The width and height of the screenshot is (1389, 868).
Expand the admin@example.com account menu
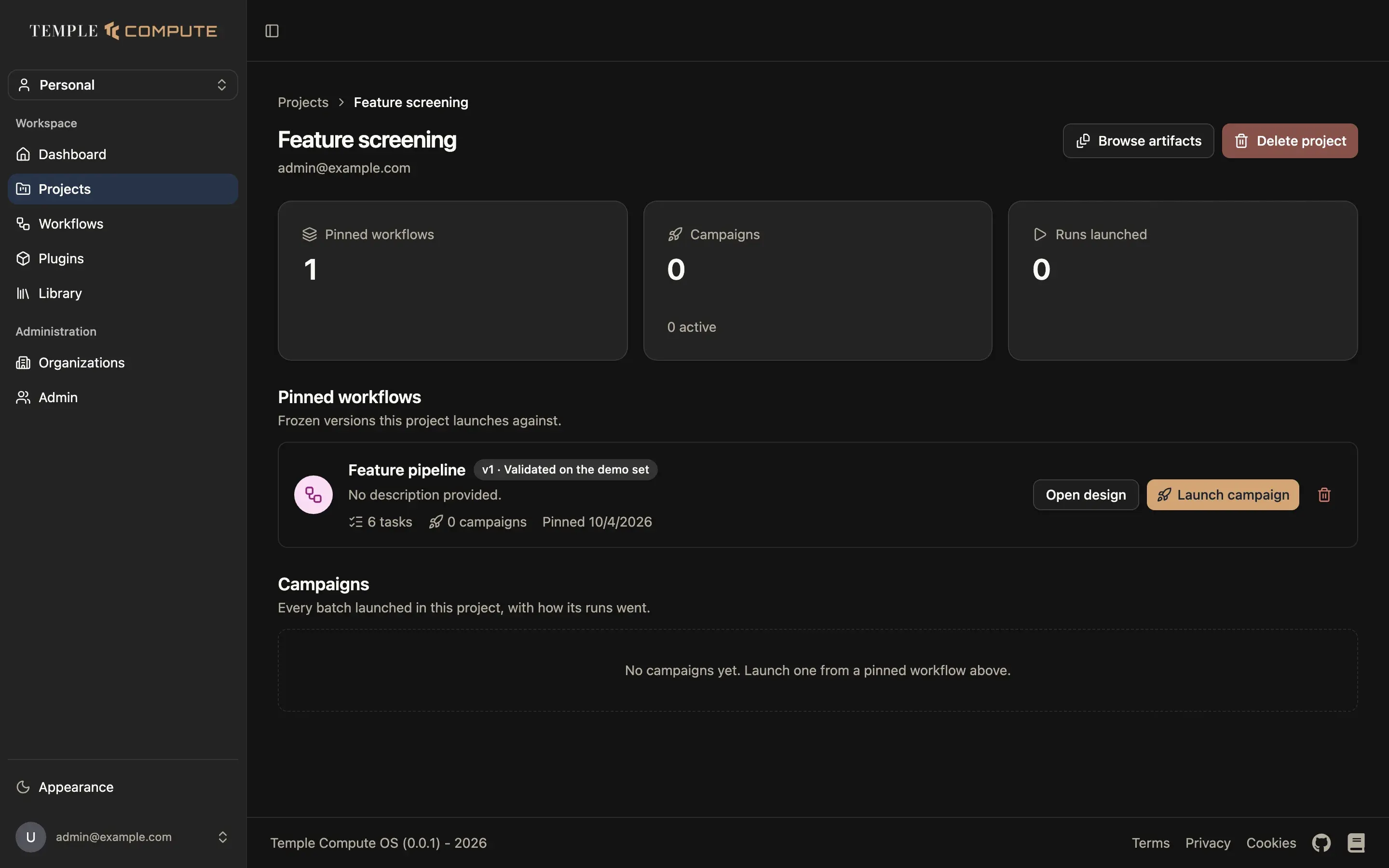(x=123, y=837)
